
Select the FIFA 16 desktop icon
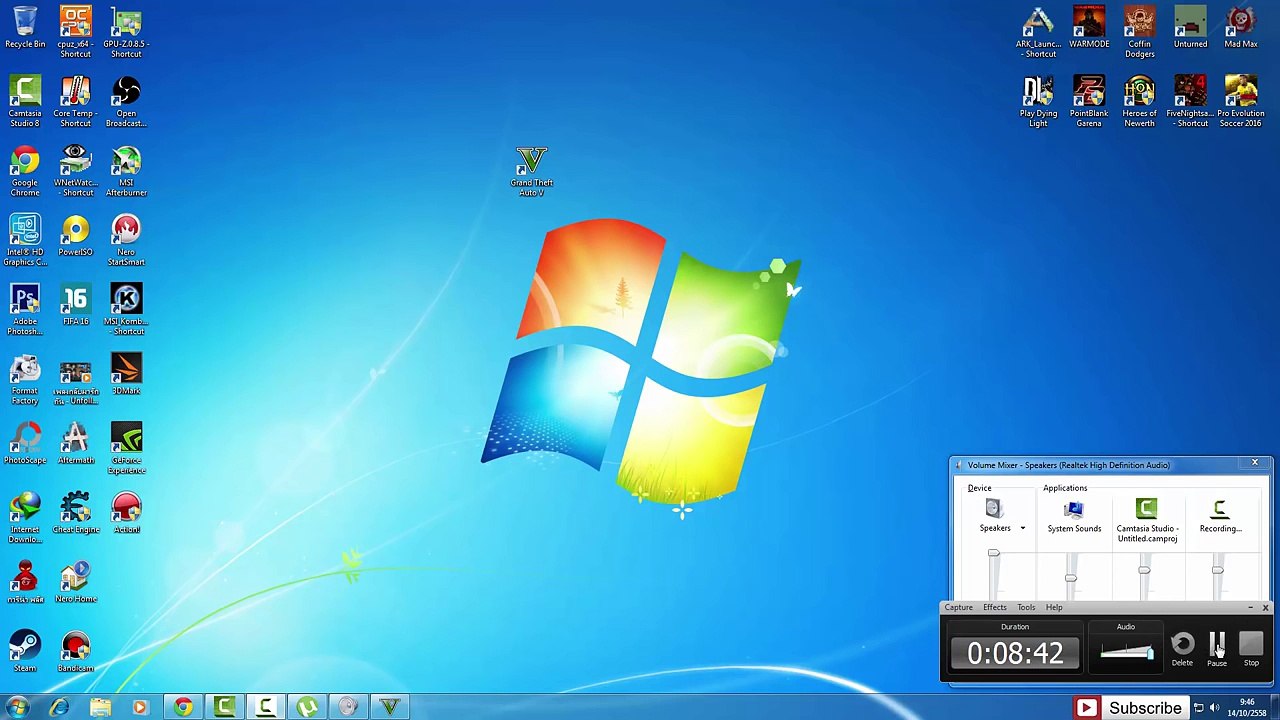coord(75,306)
